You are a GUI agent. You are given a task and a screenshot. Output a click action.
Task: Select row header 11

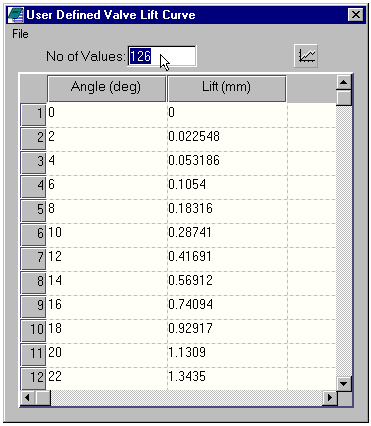click(33, 354)
